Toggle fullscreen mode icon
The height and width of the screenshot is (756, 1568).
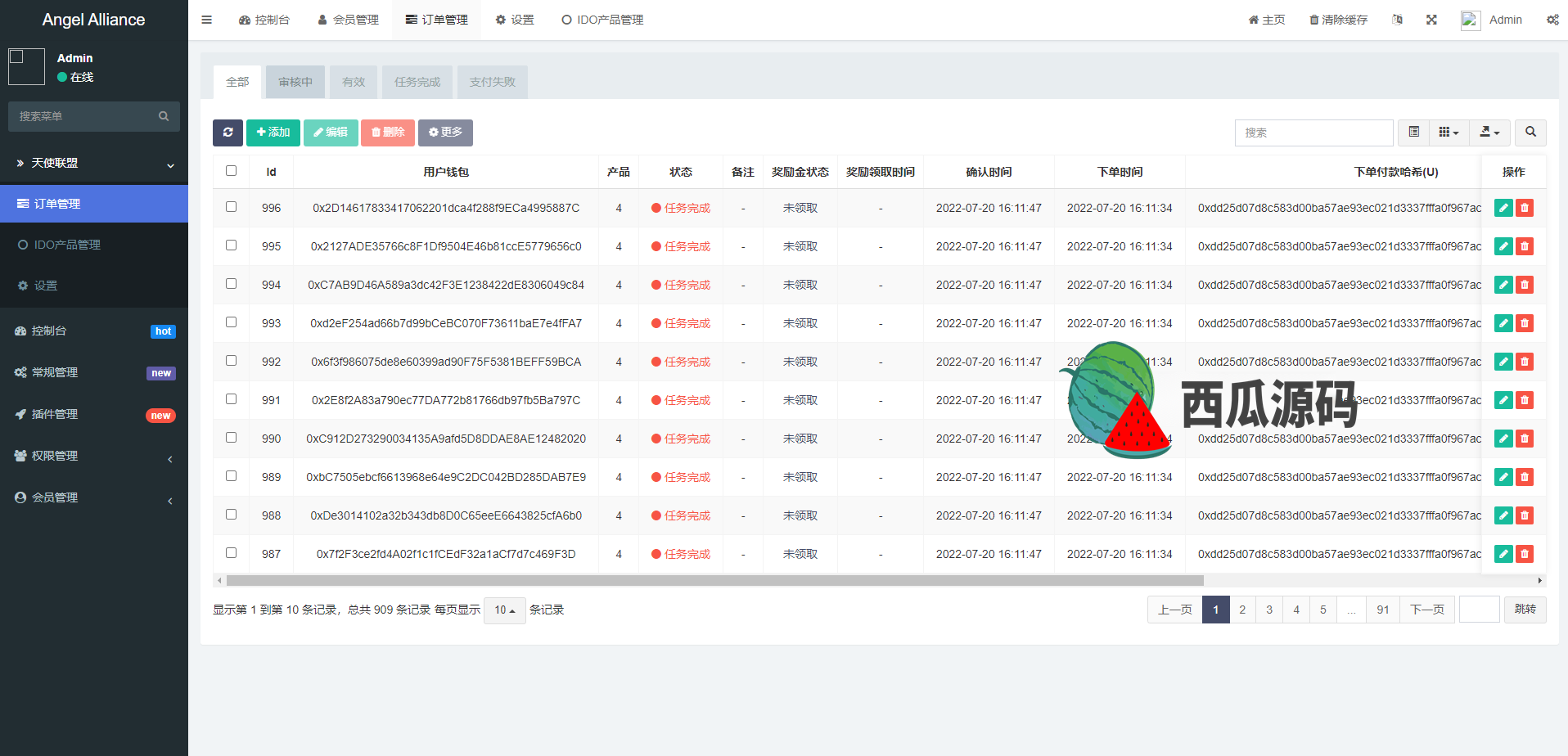coord(1431,20)
